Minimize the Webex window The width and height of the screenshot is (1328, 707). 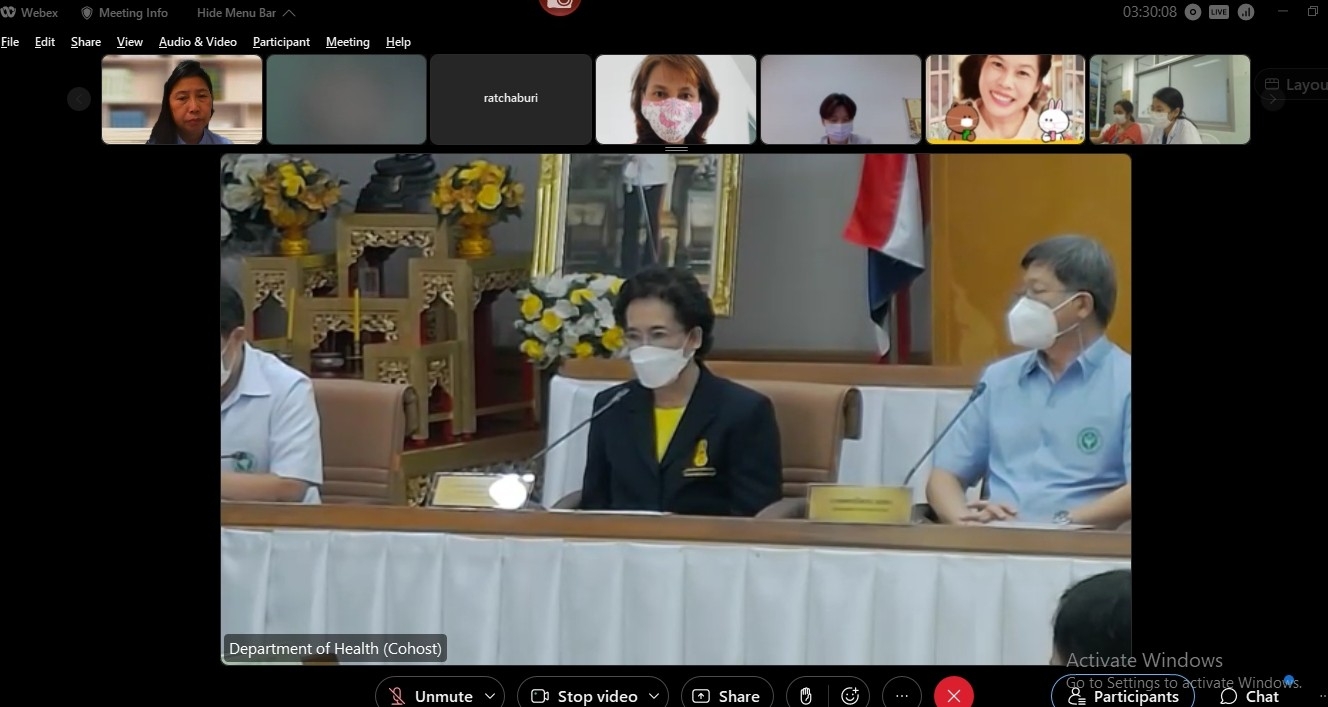tap(1284, 12)
